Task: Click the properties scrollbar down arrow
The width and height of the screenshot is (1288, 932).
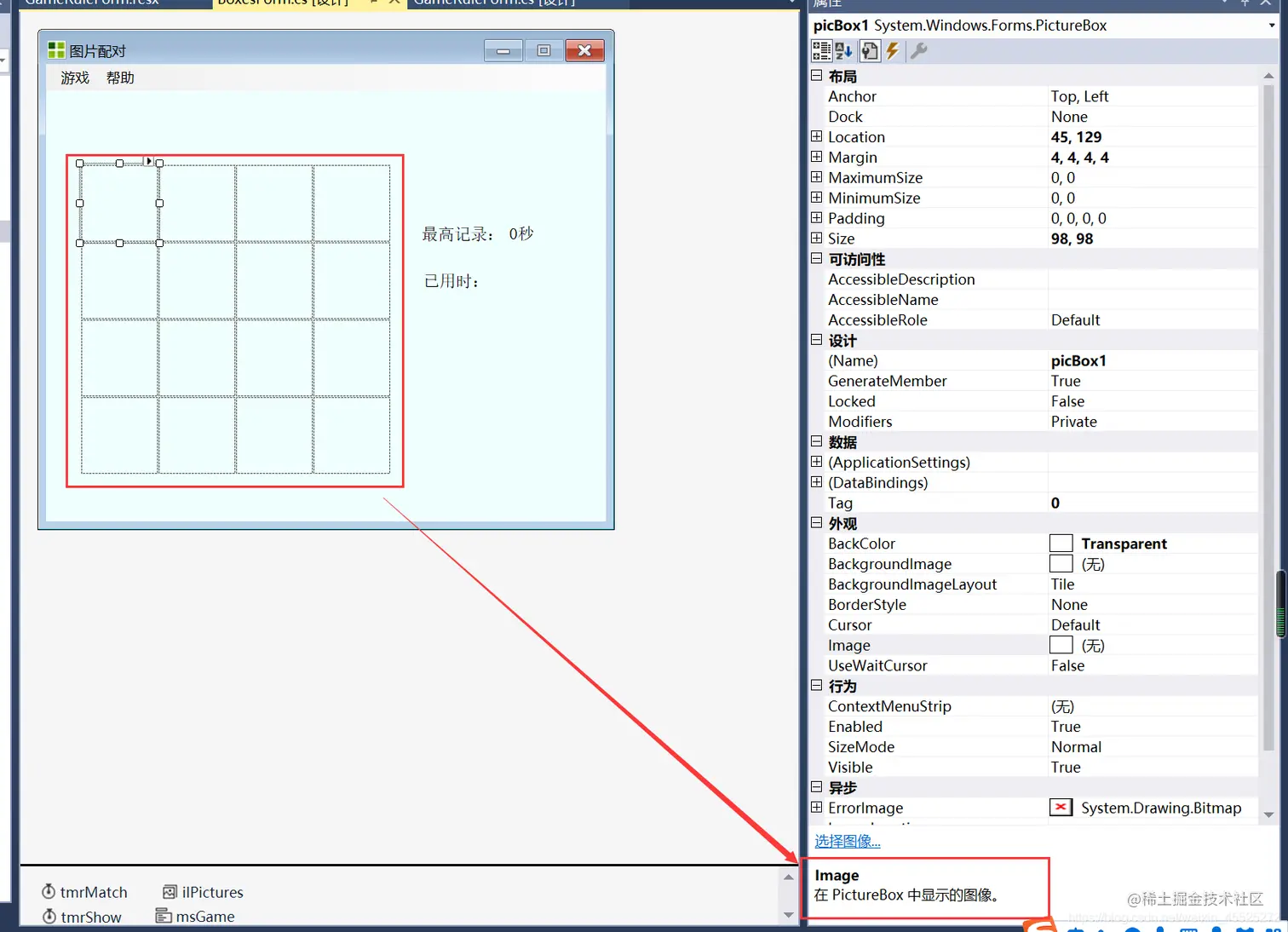Action: pyautogui.click(x=1268, y=815)
